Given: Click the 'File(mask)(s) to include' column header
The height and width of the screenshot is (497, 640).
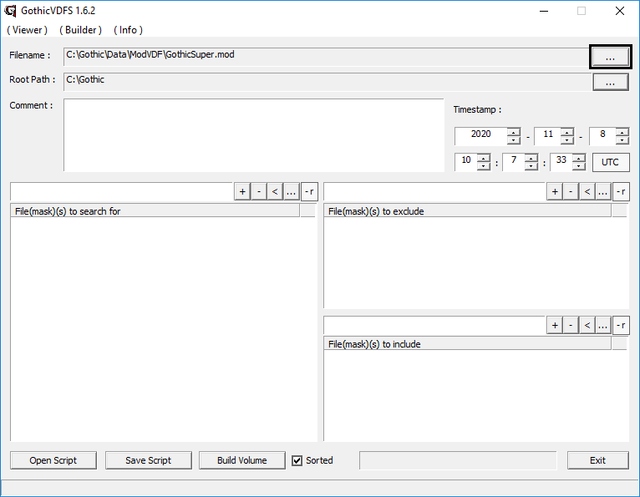Looking at the screenshot, I should 468,344.
